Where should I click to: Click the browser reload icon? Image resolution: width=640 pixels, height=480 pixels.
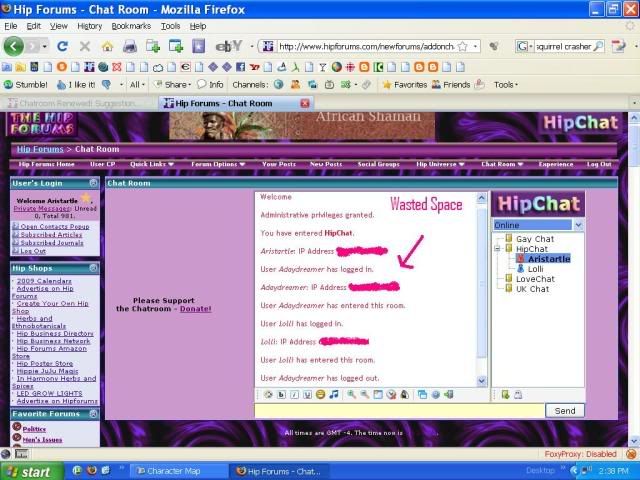62,46
